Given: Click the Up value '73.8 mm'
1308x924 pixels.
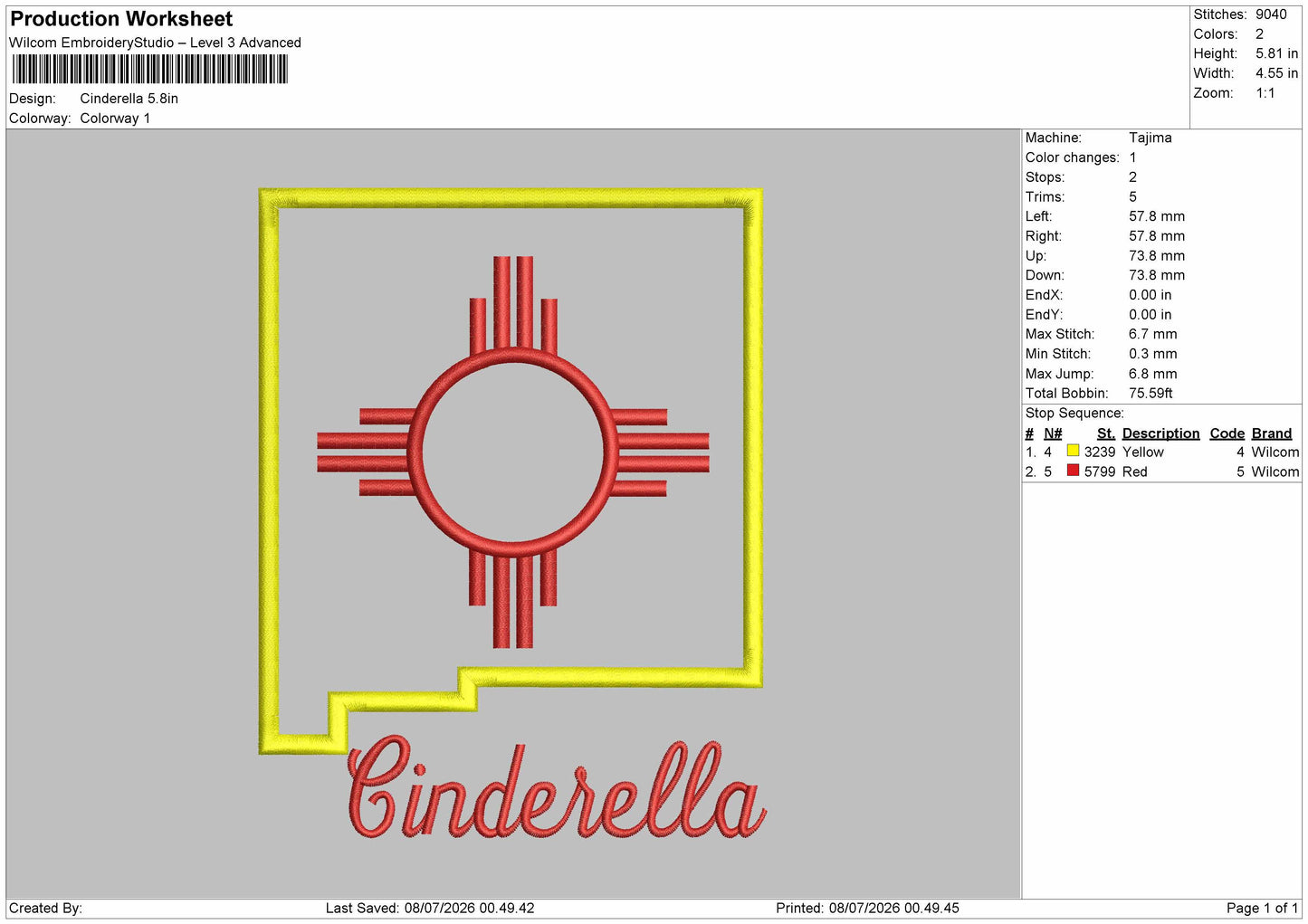Looking at the screenshot, I should pos(1156,256).
